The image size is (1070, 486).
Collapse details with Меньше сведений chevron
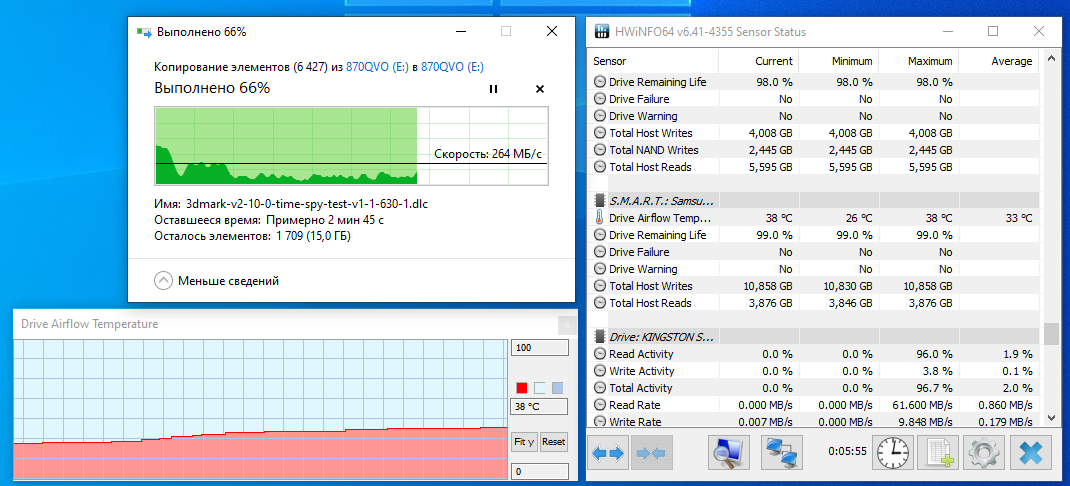[163, 281]
